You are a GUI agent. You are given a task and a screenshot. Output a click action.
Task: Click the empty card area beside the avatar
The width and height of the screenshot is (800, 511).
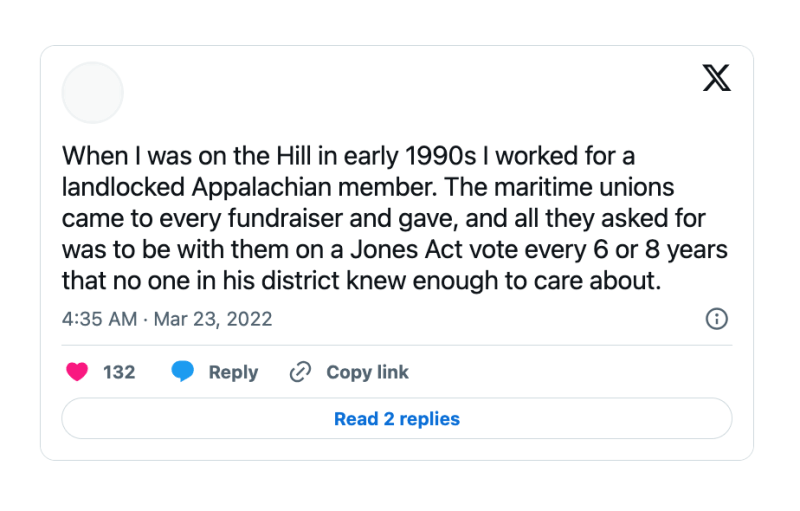click(x=408, y=93)
